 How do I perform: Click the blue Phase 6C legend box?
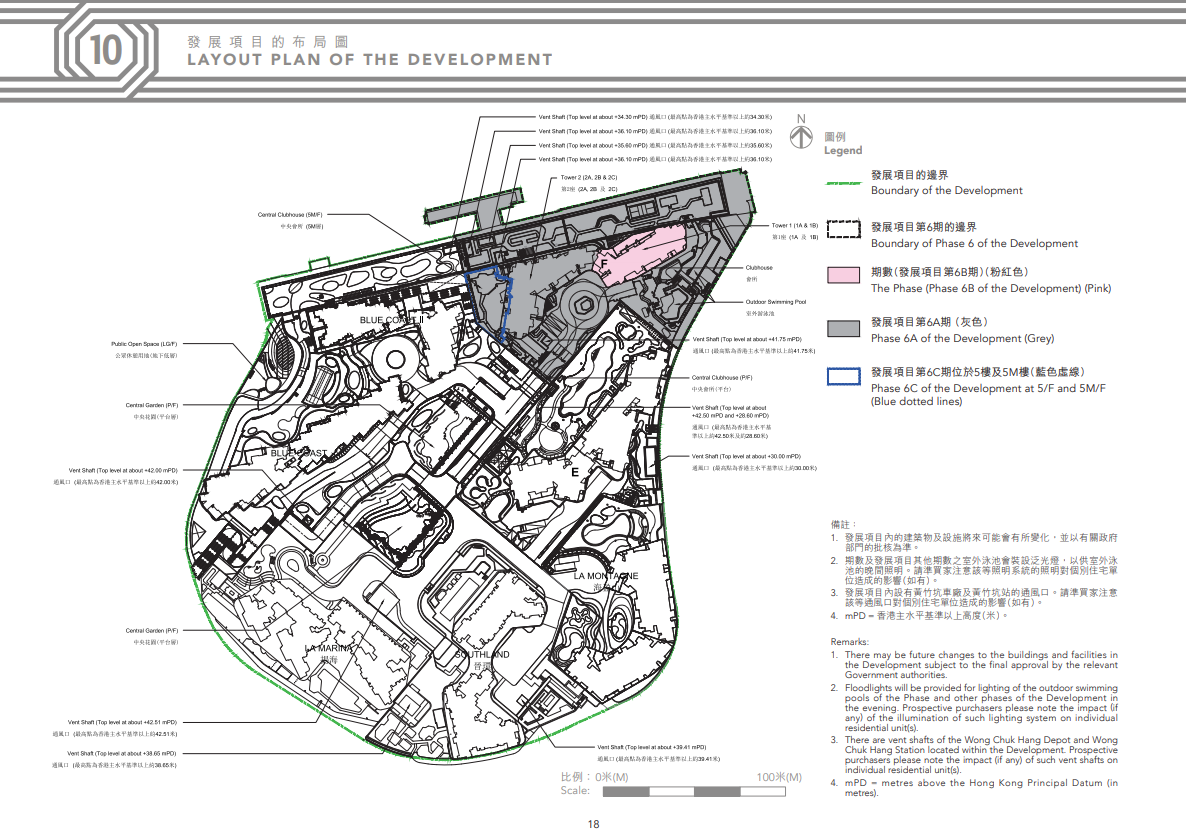pyautogui.click(x=844, y=376)
